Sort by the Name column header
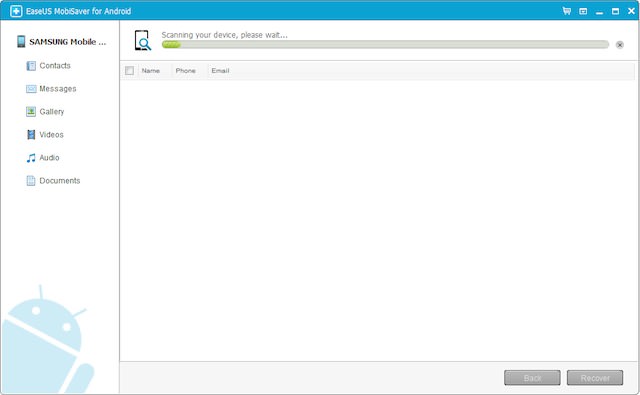The width and height of the screenshot is (640, 395). [151, 71]
